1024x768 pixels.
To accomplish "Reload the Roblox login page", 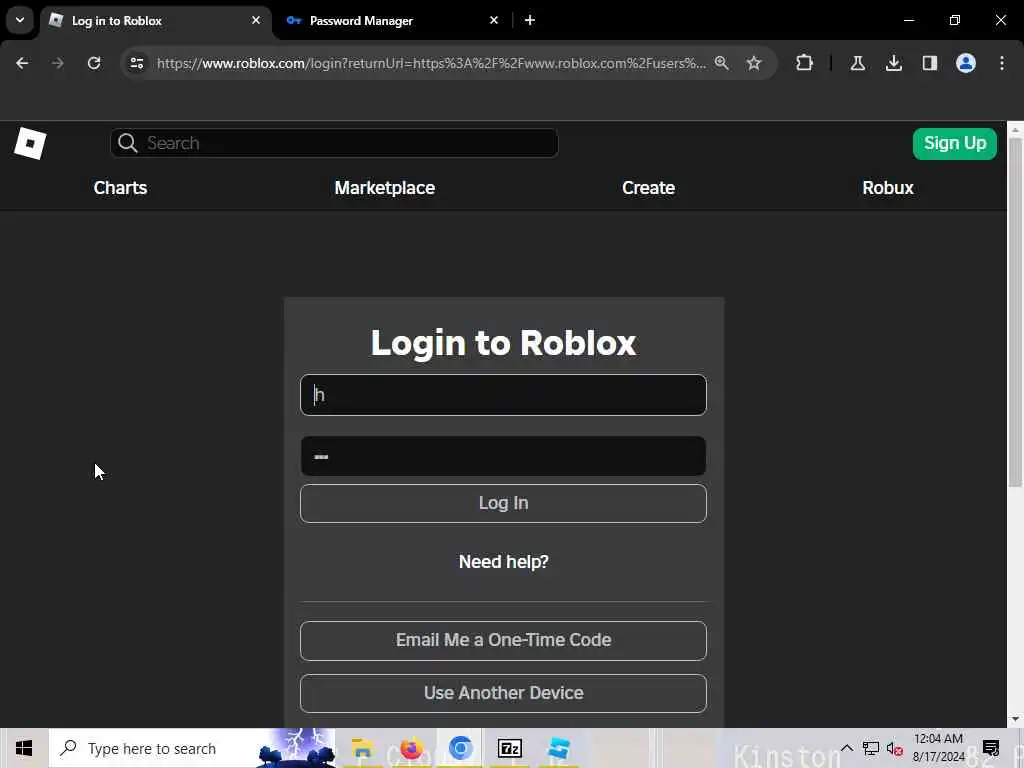I will pyautogui.click(x=94, y=63).
